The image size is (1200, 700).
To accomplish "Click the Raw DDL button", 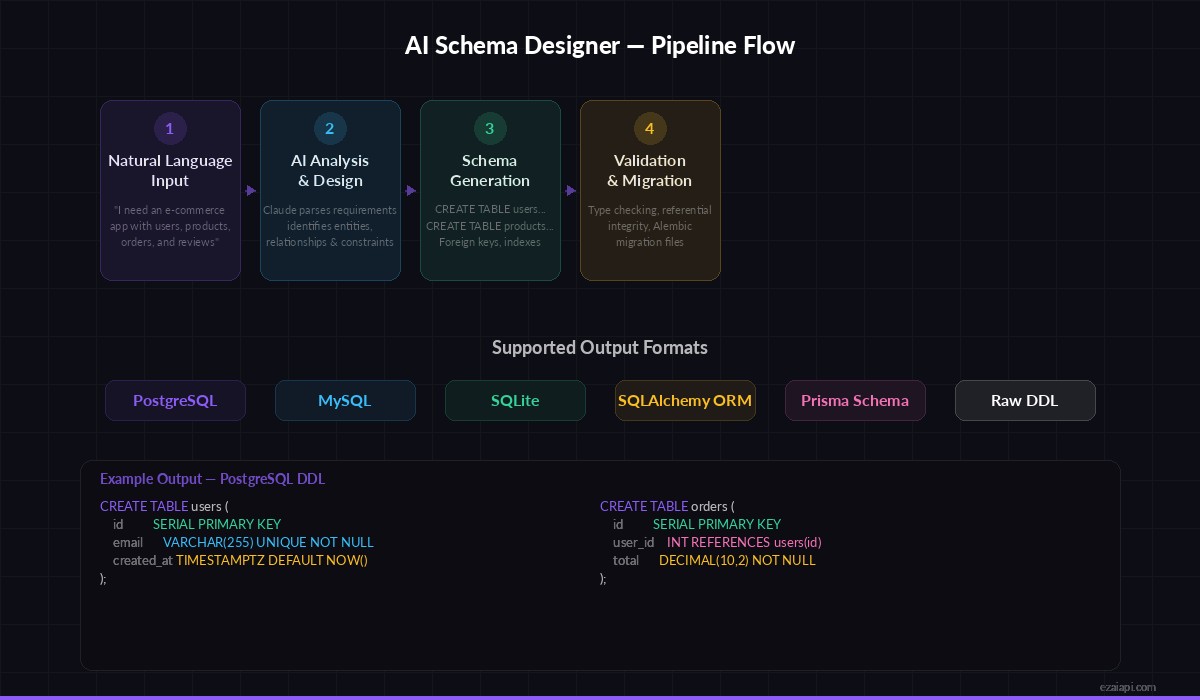I will click(x=1025, y=400).
